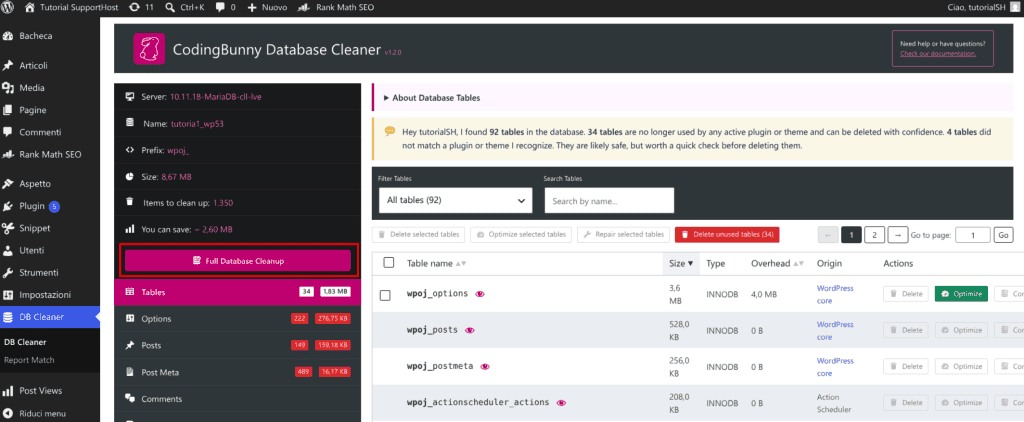
Task: Delete the wpoj_options table
Action: 906,294
